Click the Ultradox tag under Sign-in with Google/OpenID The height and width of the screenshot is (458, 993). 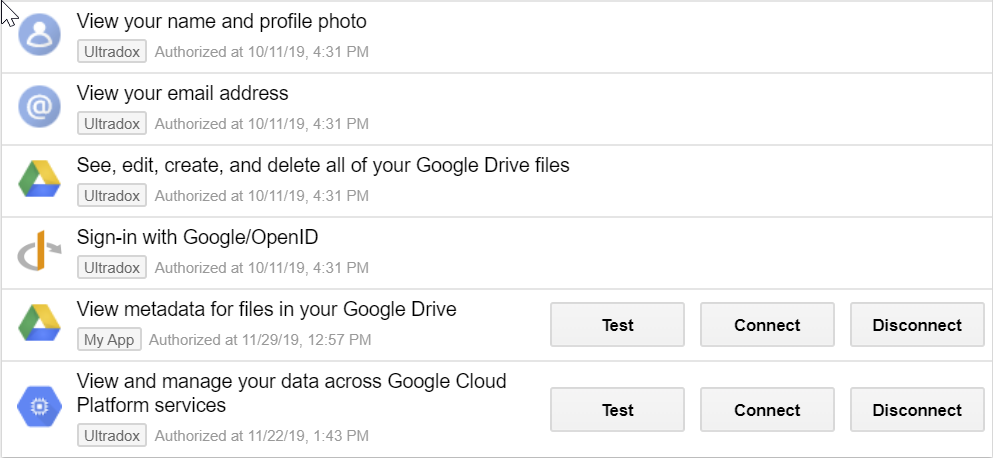coord(112,267)
